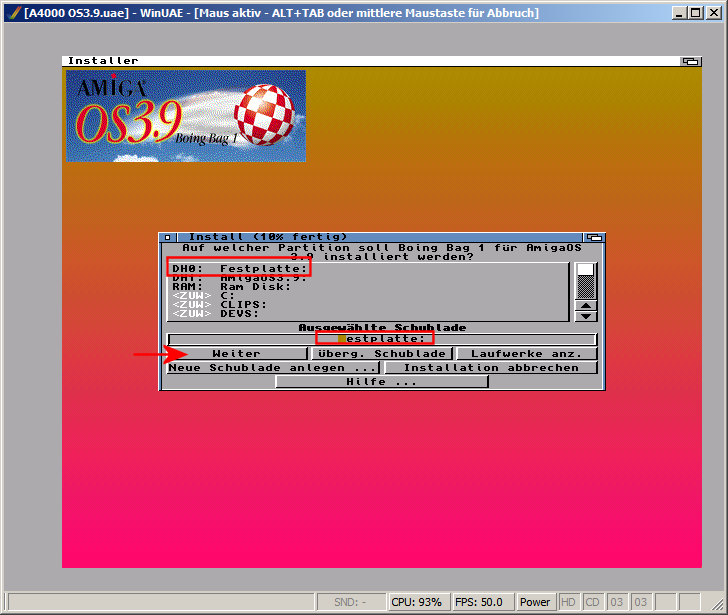Click the Power indicator in status bar

click(x=535, y=602)
